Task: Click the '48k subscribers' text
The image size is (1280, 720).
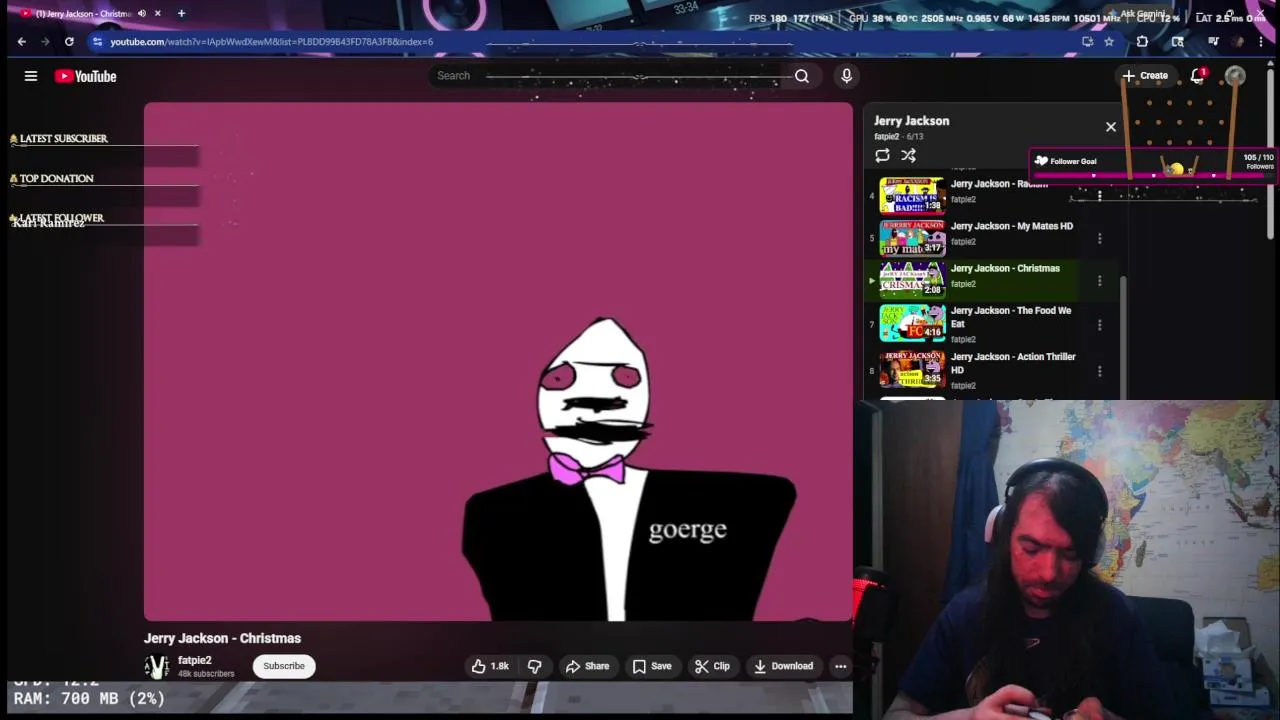Action: coord(206,674)
